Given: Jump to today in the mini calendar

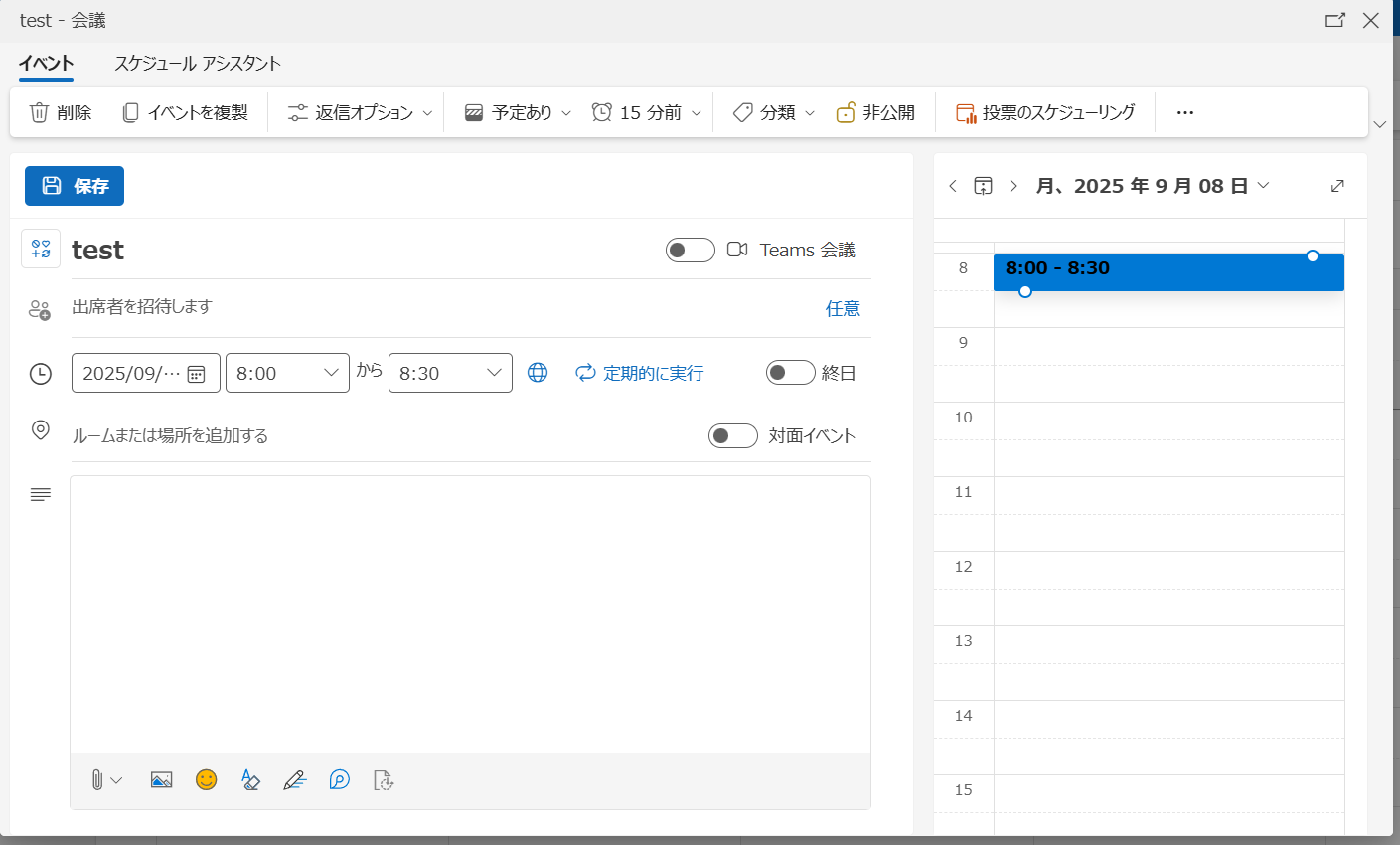Looking at the screenshot, I should tap(983, 185).
